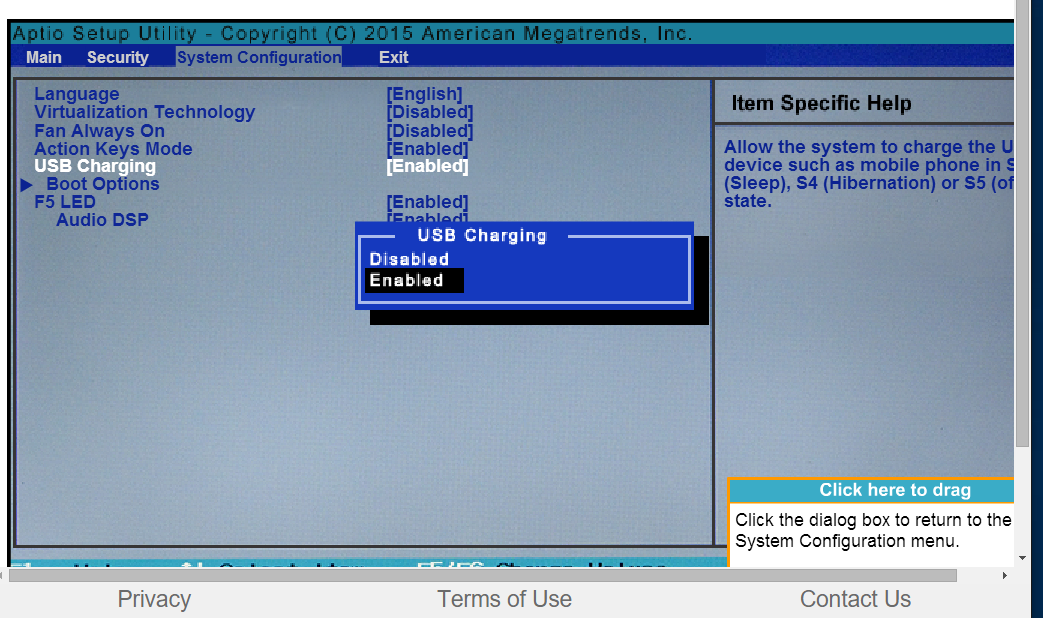Switch to the Main tab
The image size is (1043, 618).
coord(43,57)
